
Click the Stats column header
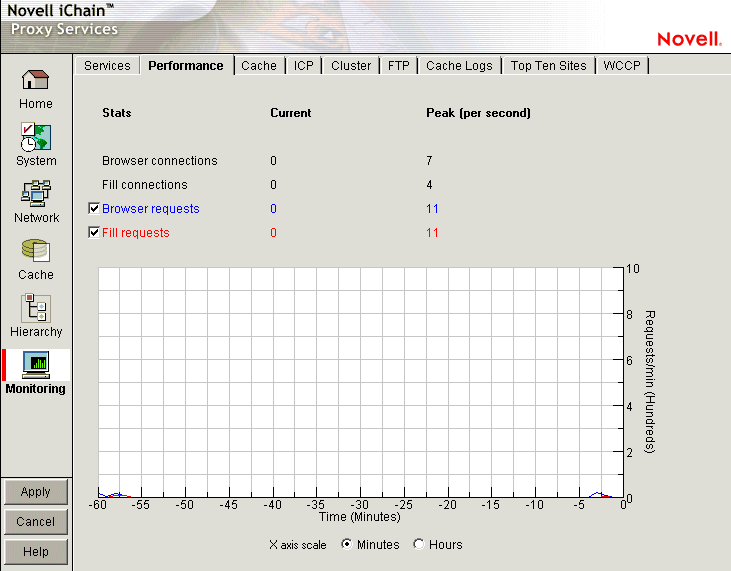(x=117, y=113)
